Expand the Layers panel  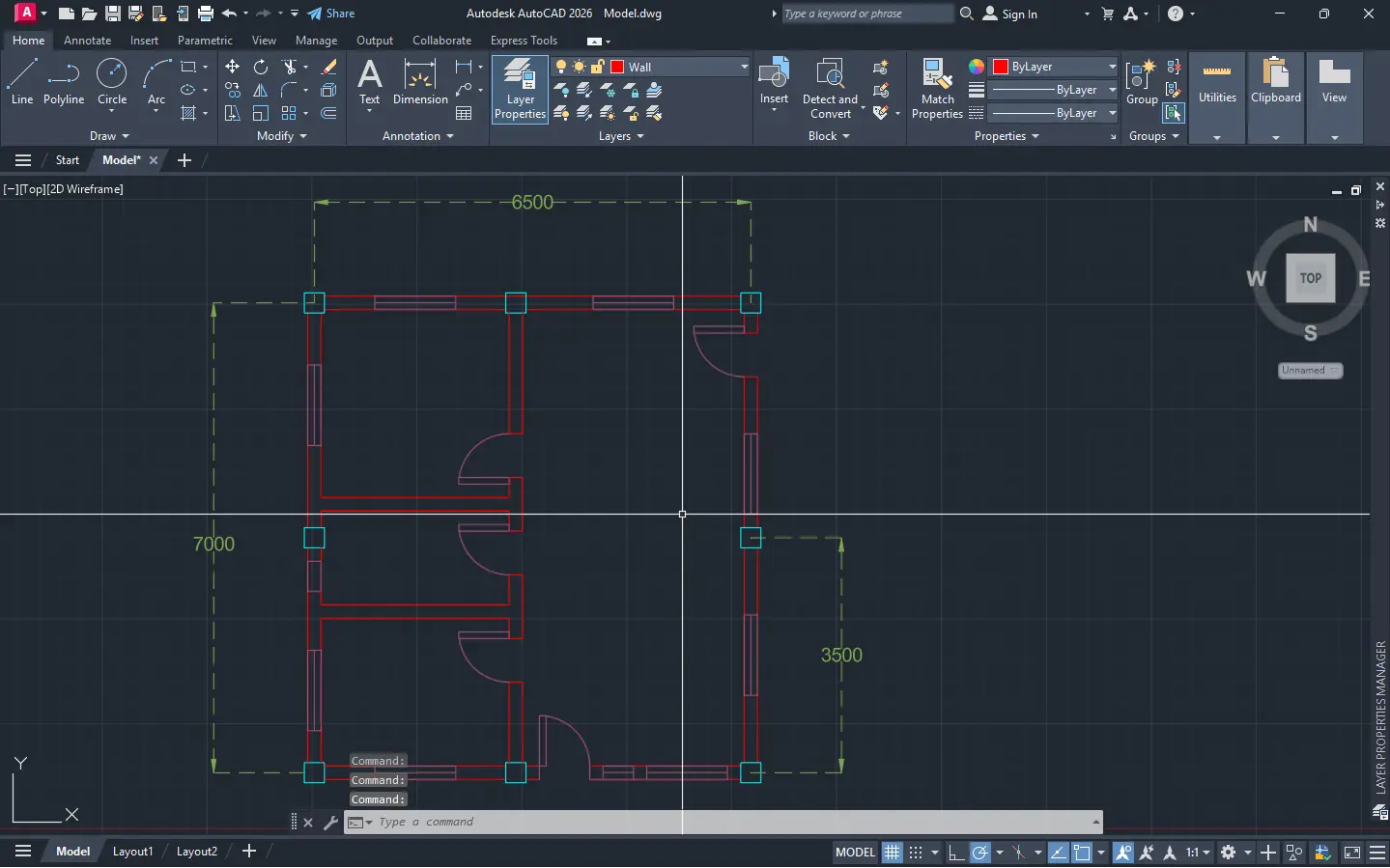click(620, 136)
